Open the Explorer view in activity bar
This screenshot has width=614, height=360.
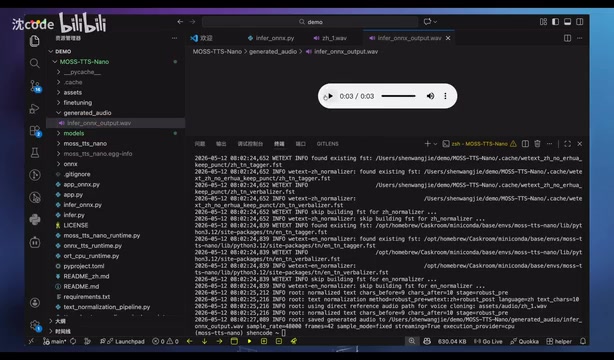(34, 41)
